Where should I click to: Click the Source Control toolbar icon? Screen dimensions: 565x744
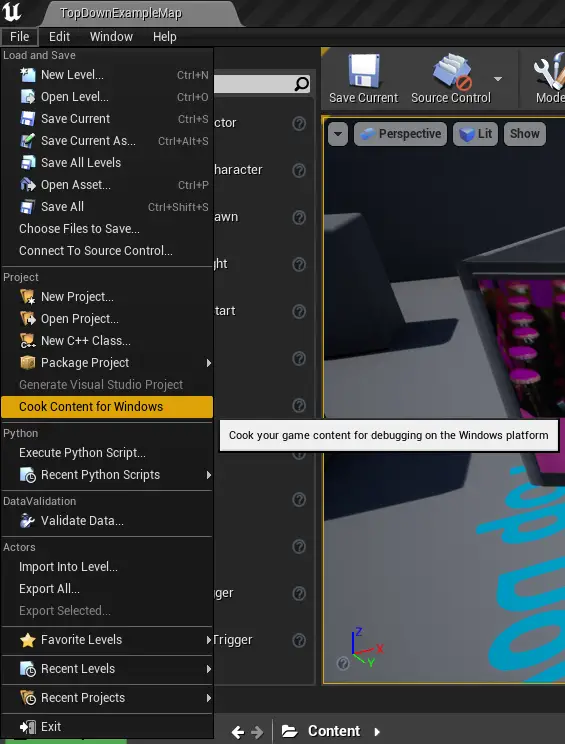[x=452, y=71]
